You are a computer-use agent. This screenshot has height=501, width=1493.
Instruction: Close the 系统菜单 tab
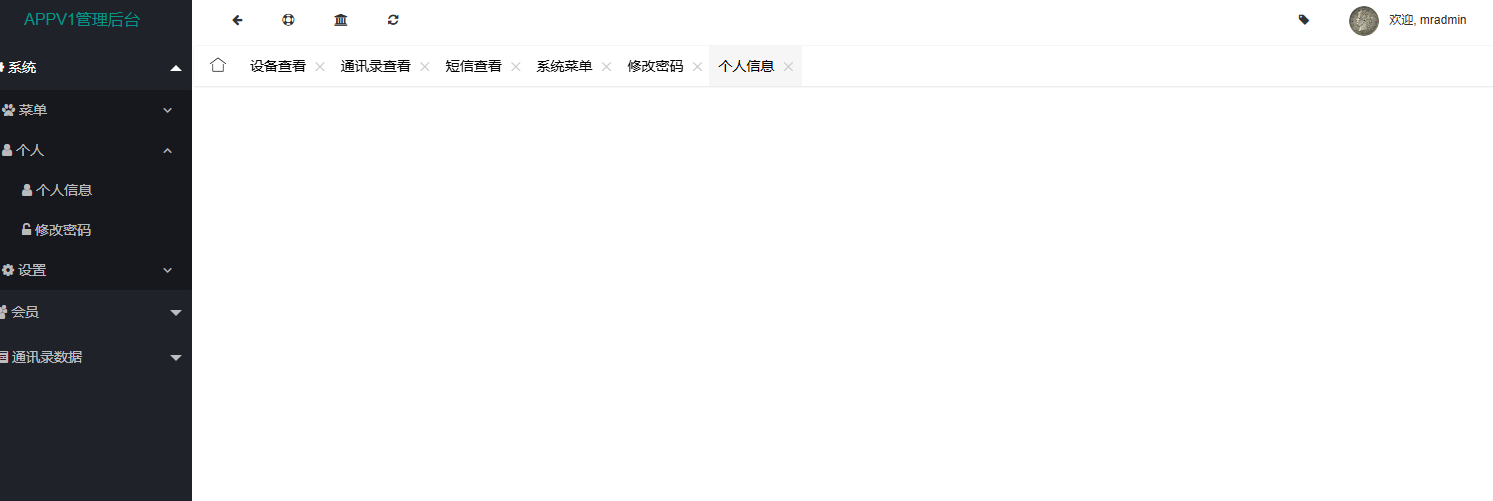(606, 67)
